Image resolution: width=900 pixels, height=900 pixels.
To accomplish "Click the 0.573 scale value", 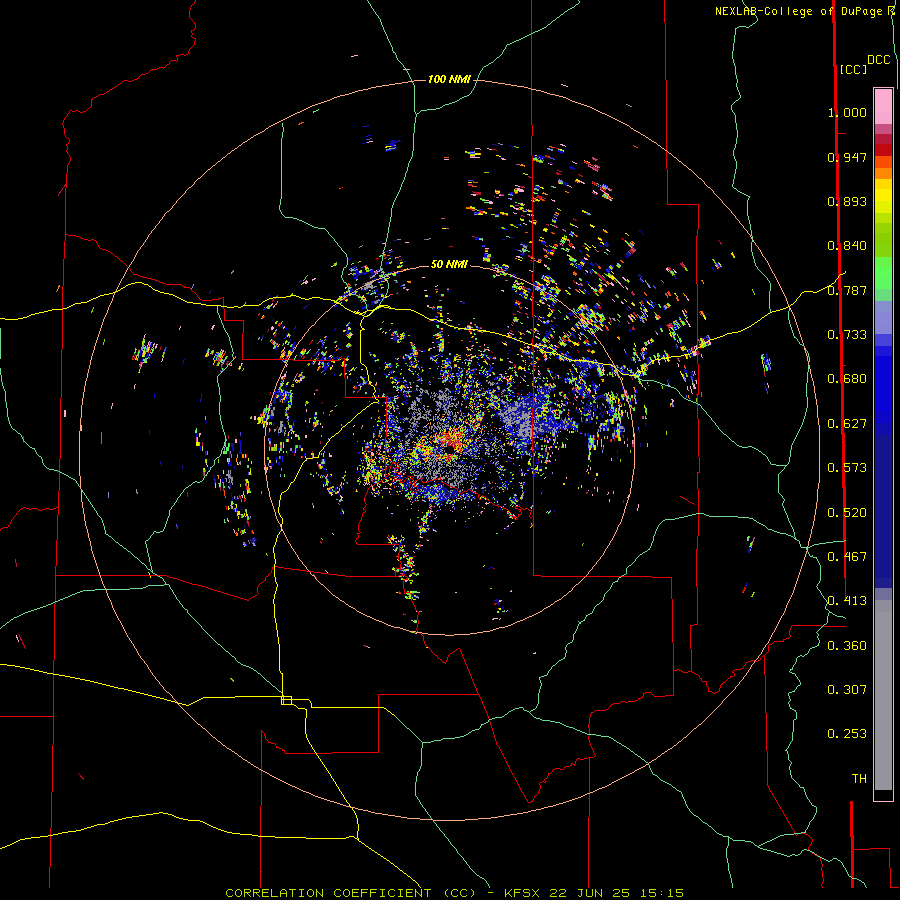I will click(847, 468).
